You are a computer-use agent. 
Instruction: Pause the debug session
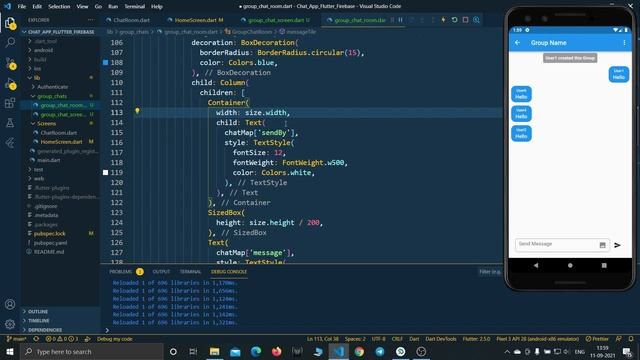(x=400, y=20)
